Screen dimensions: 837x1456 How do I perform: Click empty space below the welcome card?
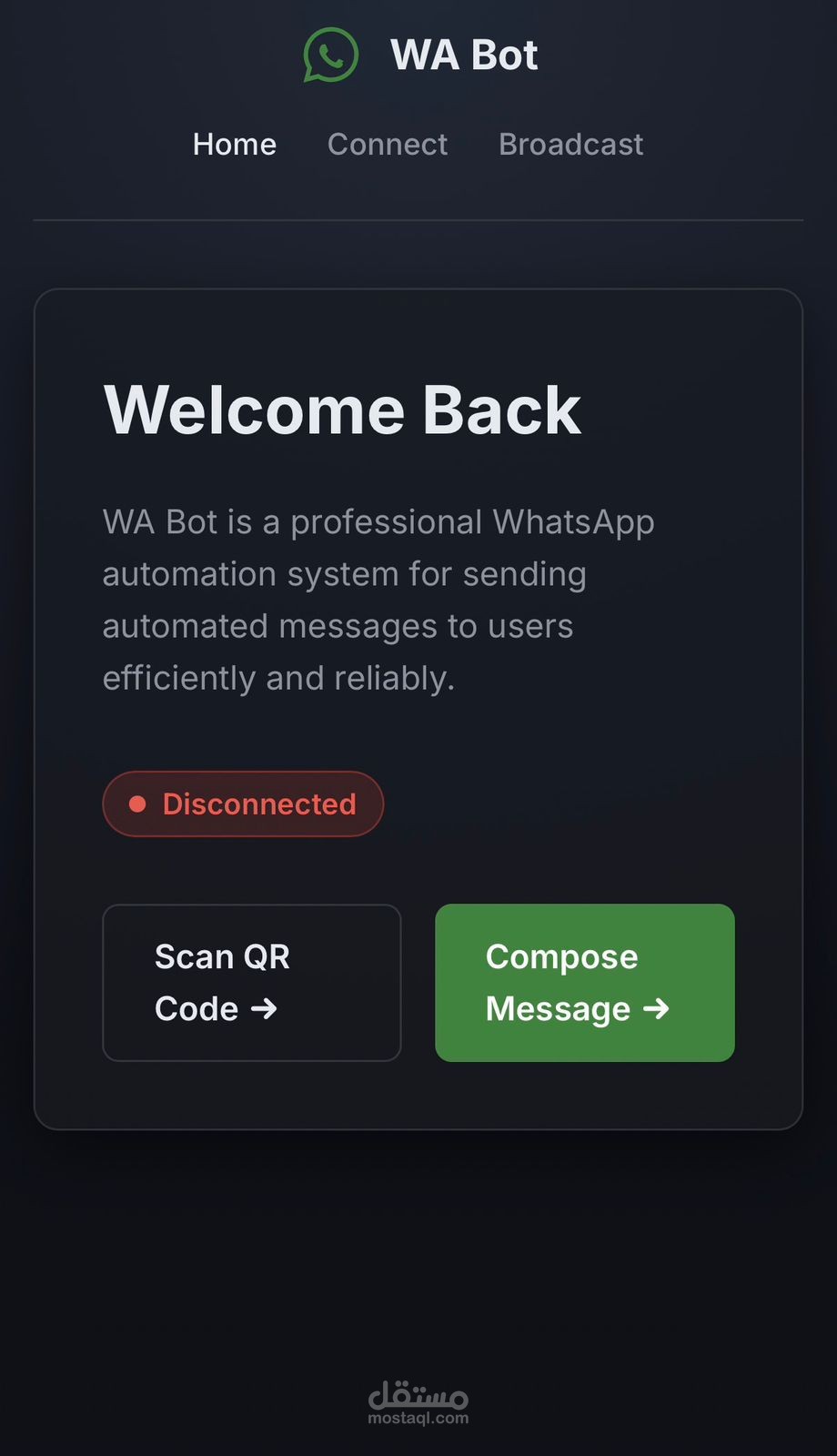click(418, 1256)
